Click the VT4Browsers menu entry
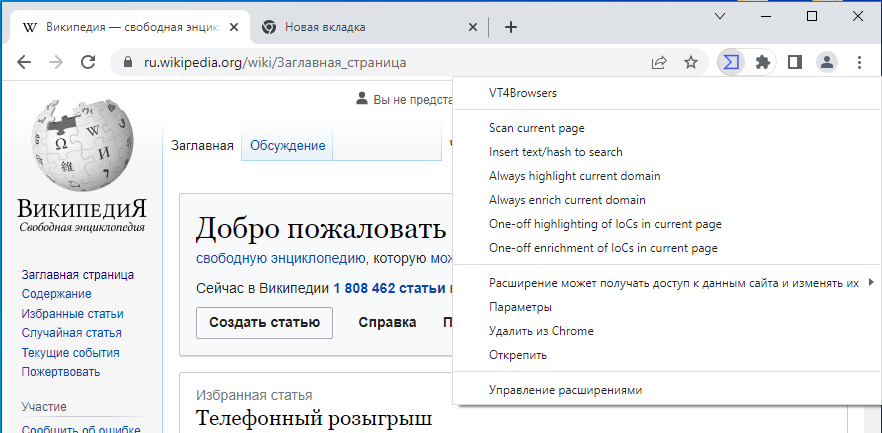The image size is (882, 433). point(667,93)
